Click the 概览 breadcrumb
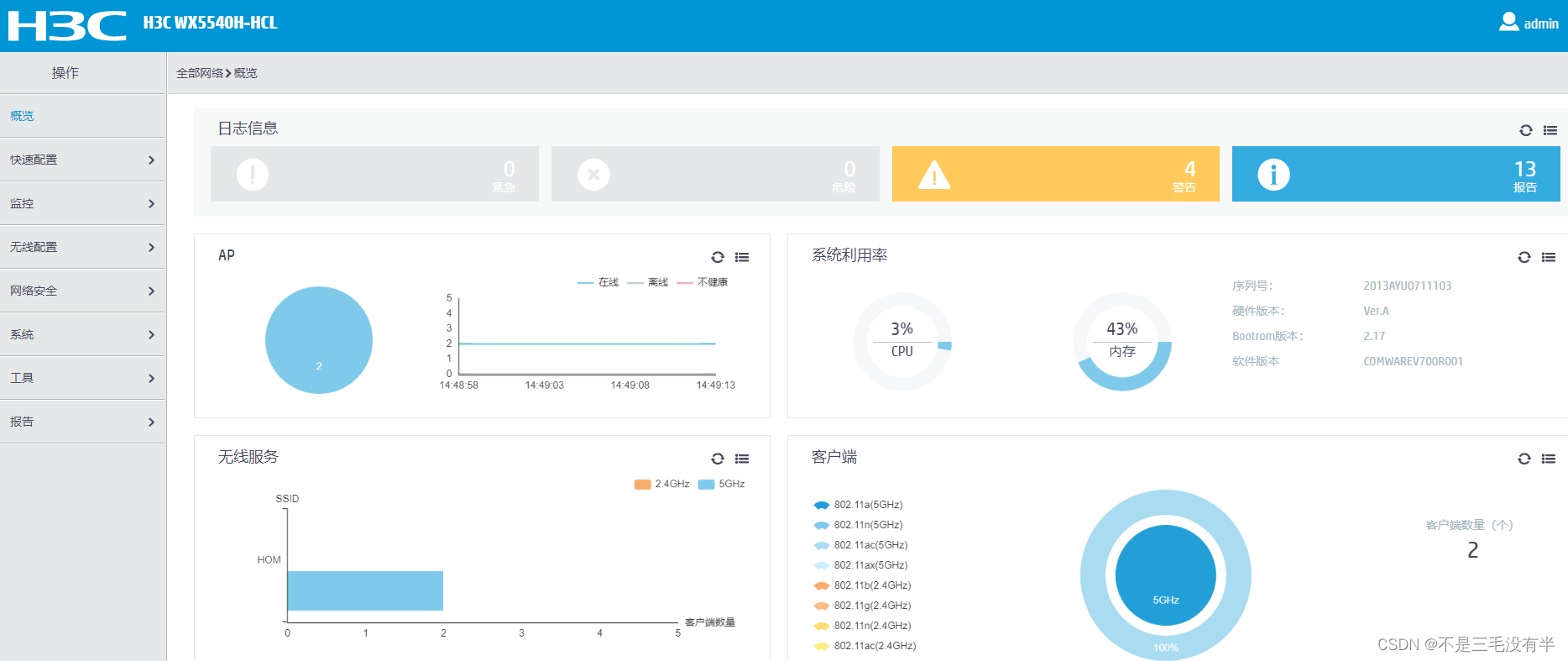Viewport: 1568px width, 661px height. click(246, 73)
